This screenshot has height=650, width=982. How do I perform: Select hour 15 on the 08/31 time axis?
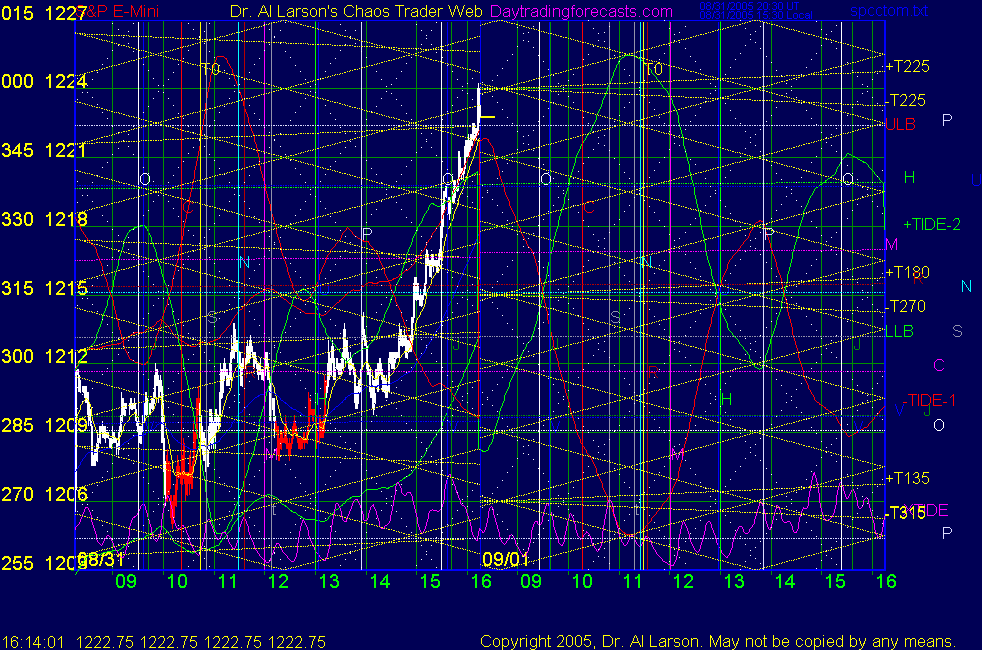pos(430,581)
